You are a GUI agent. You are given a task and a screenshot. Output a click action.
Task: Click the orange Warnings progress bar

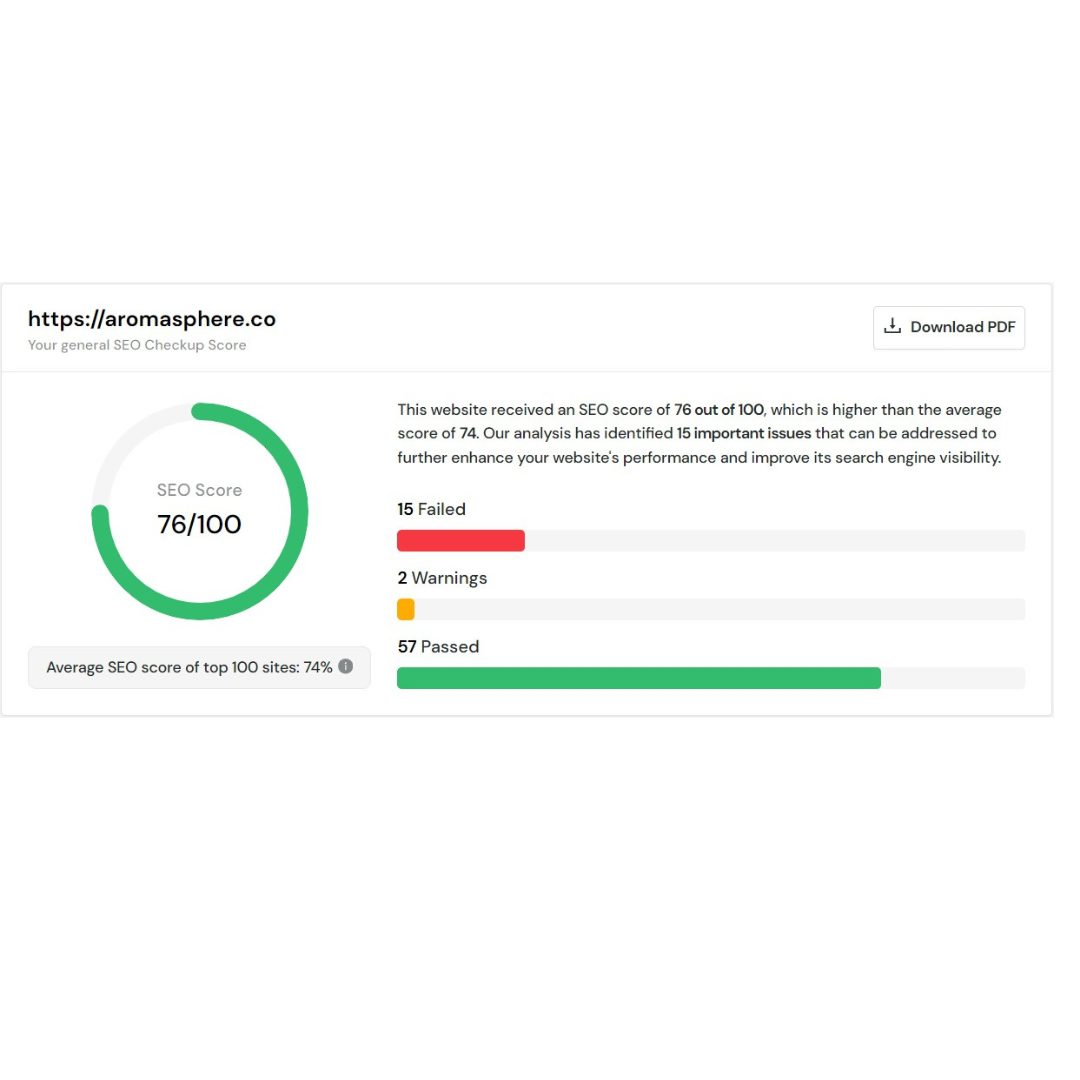tap(406, 609)
